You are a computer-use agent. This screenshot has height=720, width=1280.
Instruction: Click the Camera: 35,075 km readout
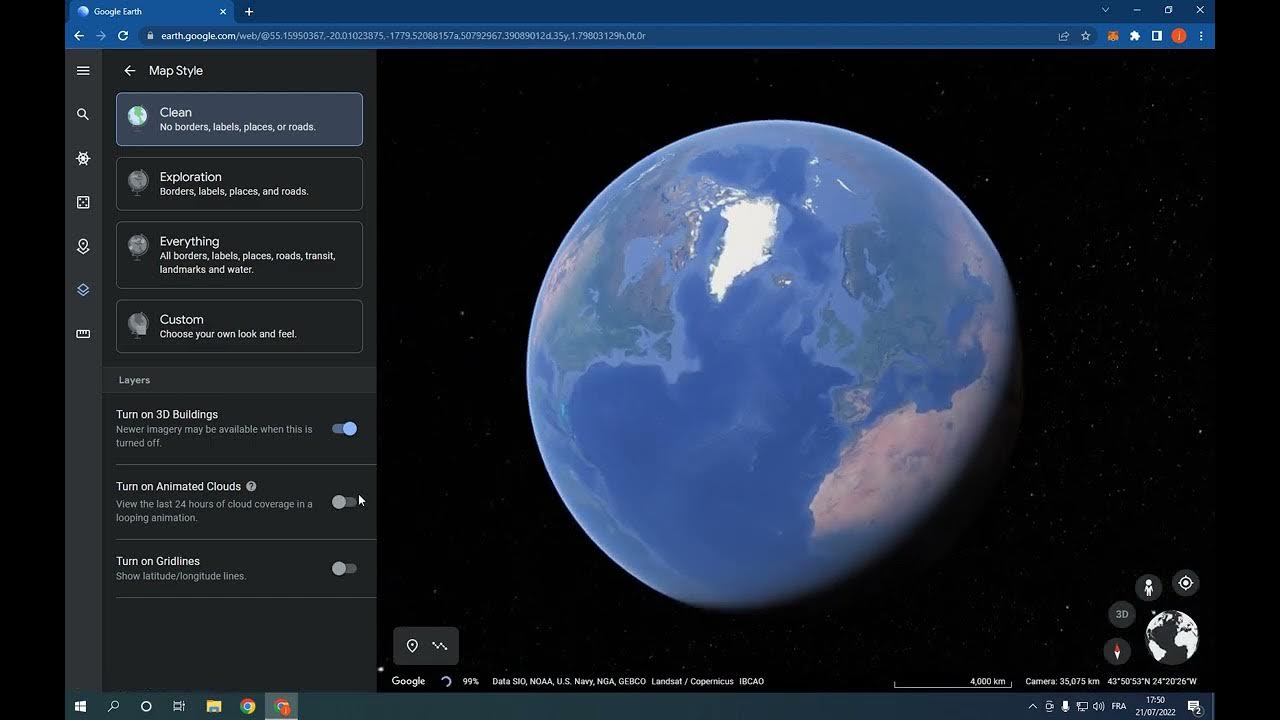[1062, 681]
